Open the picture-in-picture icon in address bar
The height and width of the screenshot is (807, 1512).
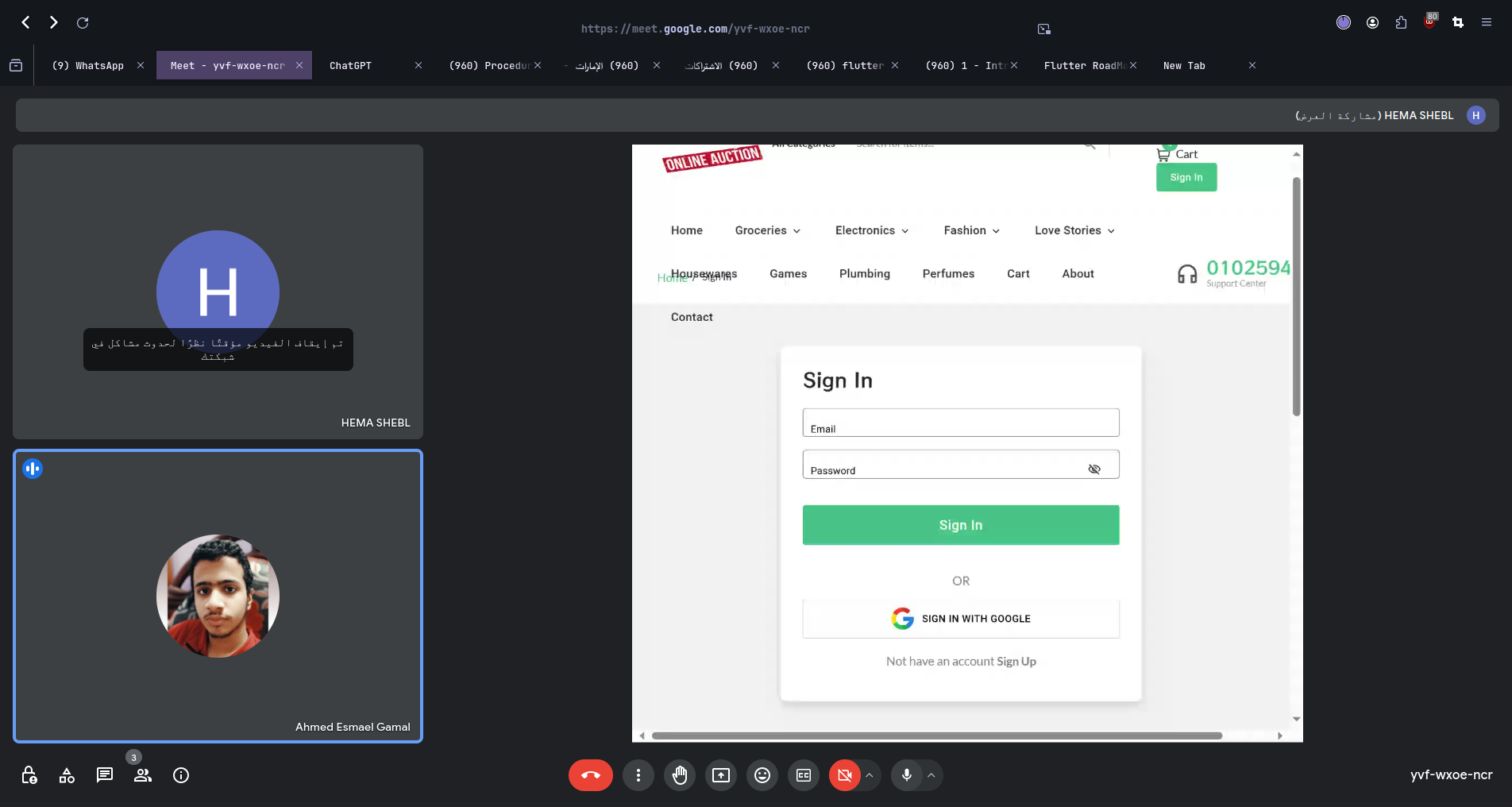click(1044, 29)
